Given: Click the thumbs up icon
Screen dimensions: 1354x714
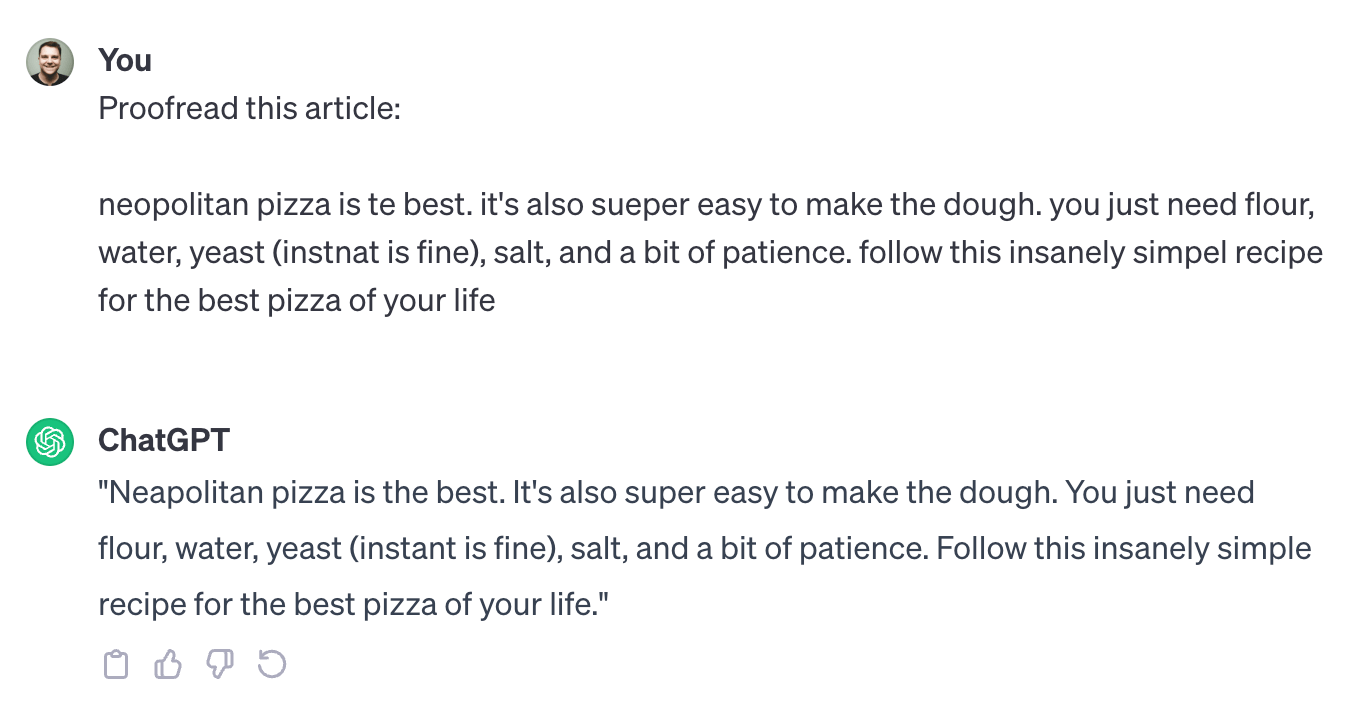Looking at the screenshot, I should pos(168,664).
